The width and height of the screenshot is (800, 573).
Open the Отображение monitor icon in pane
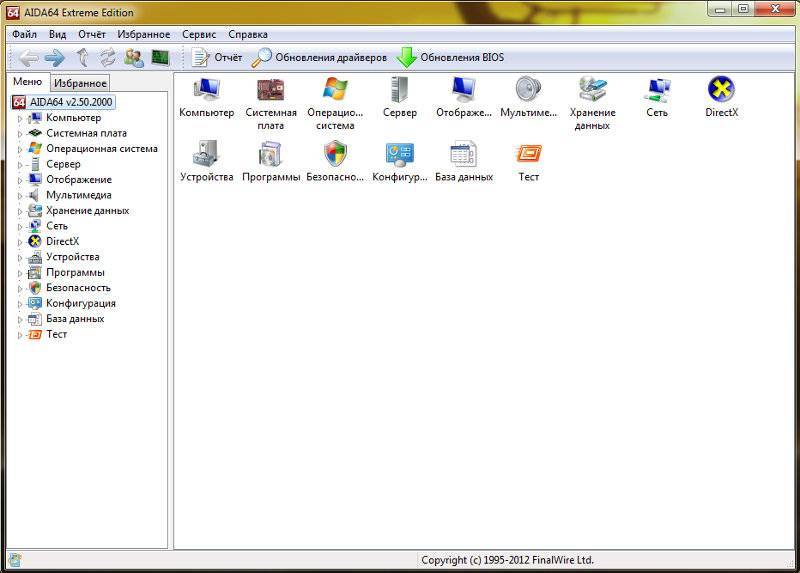464,89
